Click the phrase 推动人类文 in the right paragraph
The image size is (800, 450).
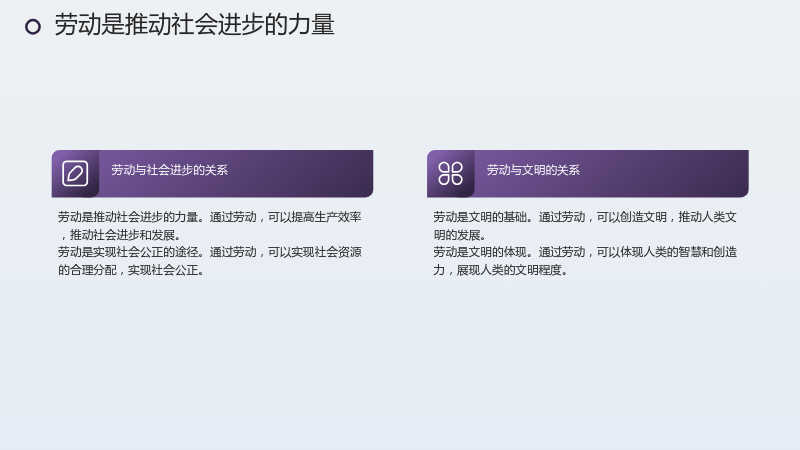(x=708, y=217)
